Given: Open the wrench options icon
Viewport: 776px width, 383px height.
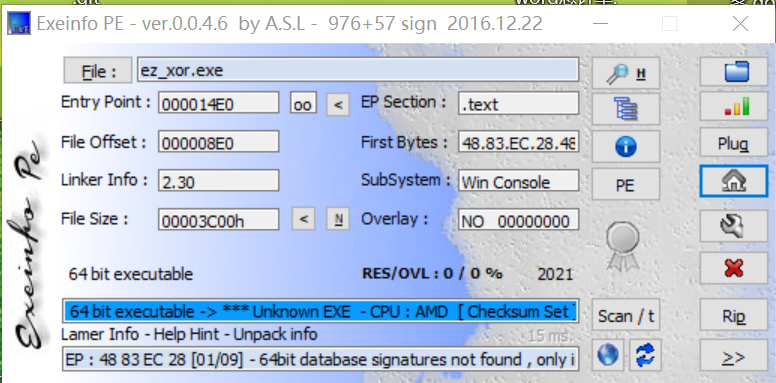Looking at the screenshot, I should pos(734,227).
